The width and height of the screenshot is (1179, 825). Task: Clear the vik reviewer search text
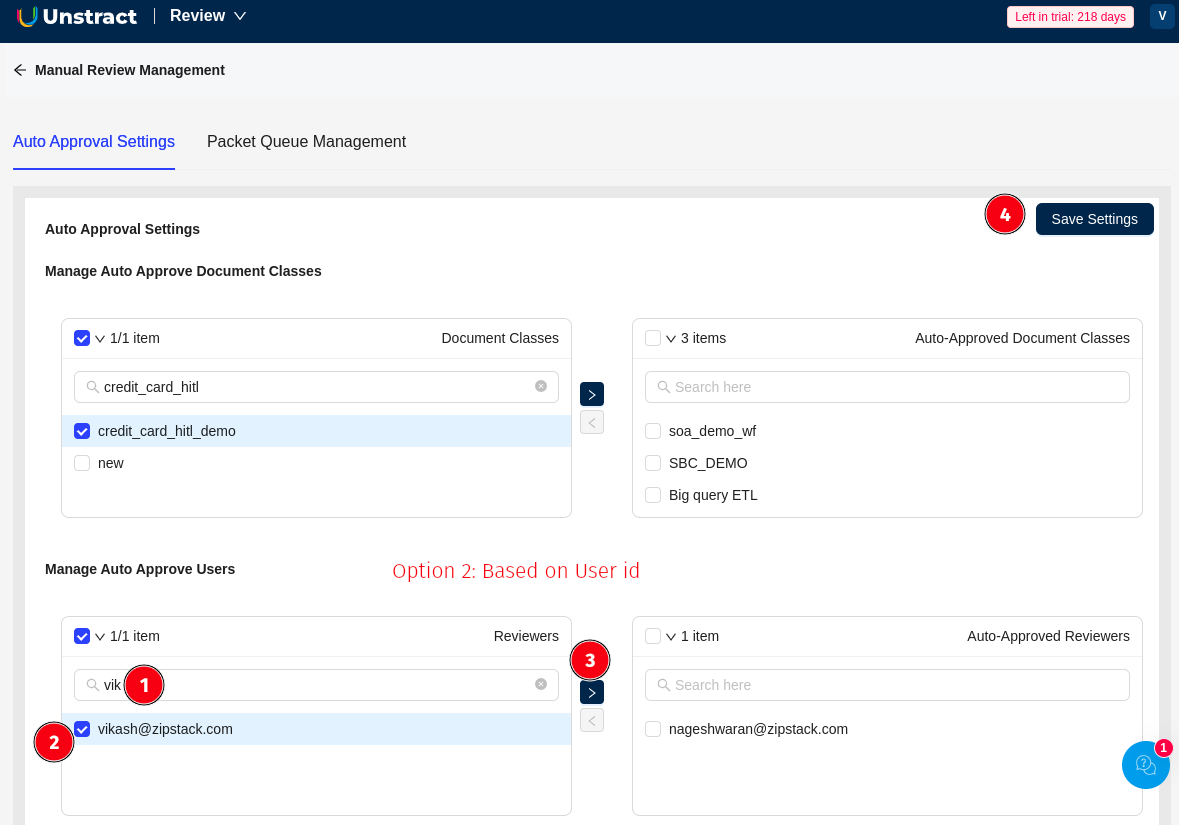click(541, 684)
